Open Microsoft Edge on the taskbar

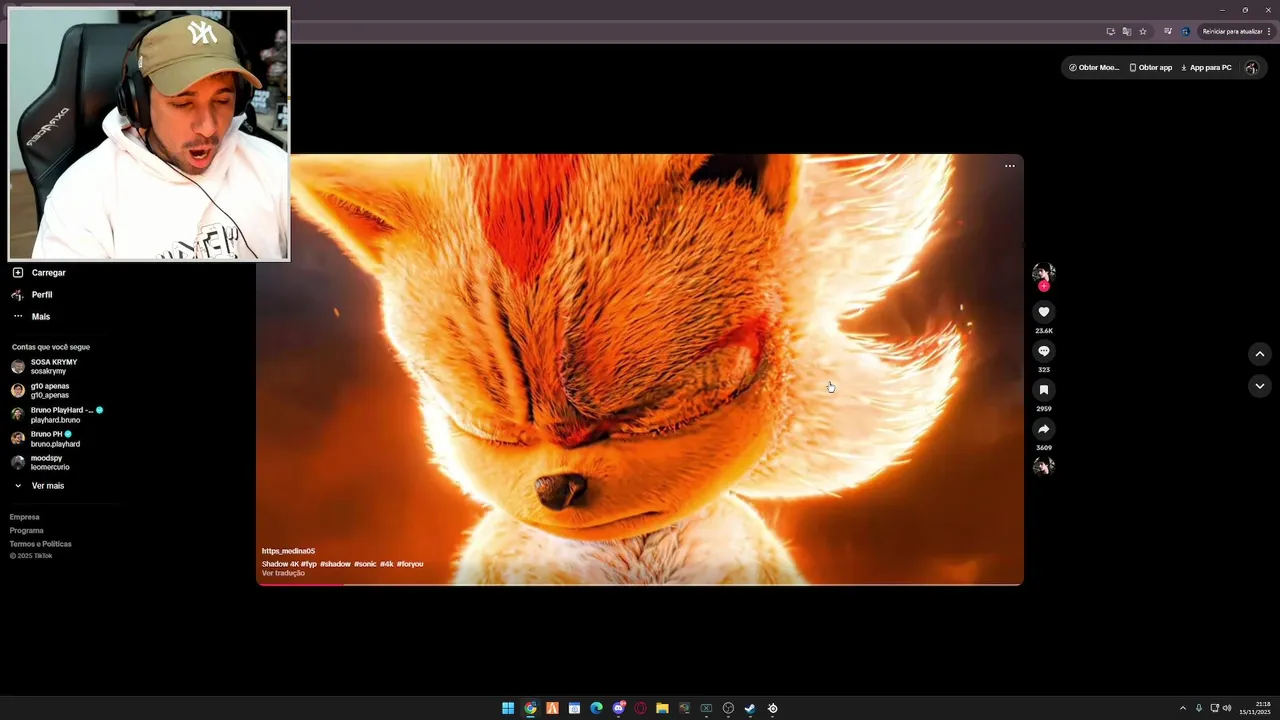(596, 708)
